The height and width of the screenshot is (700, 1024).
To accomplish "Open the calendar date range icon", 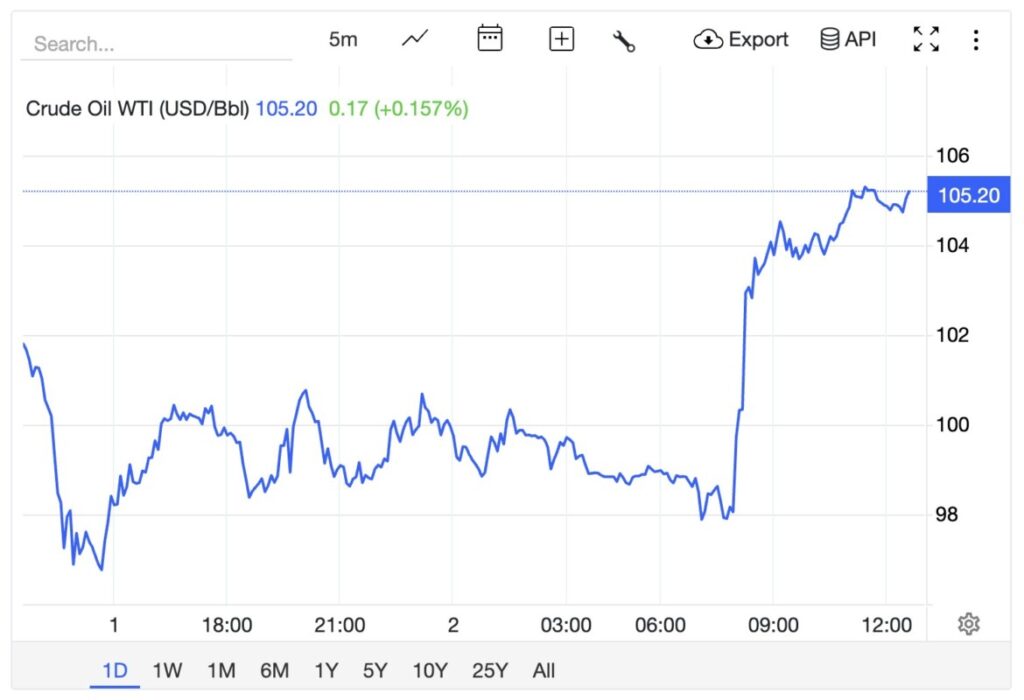I will click(489, 38).
